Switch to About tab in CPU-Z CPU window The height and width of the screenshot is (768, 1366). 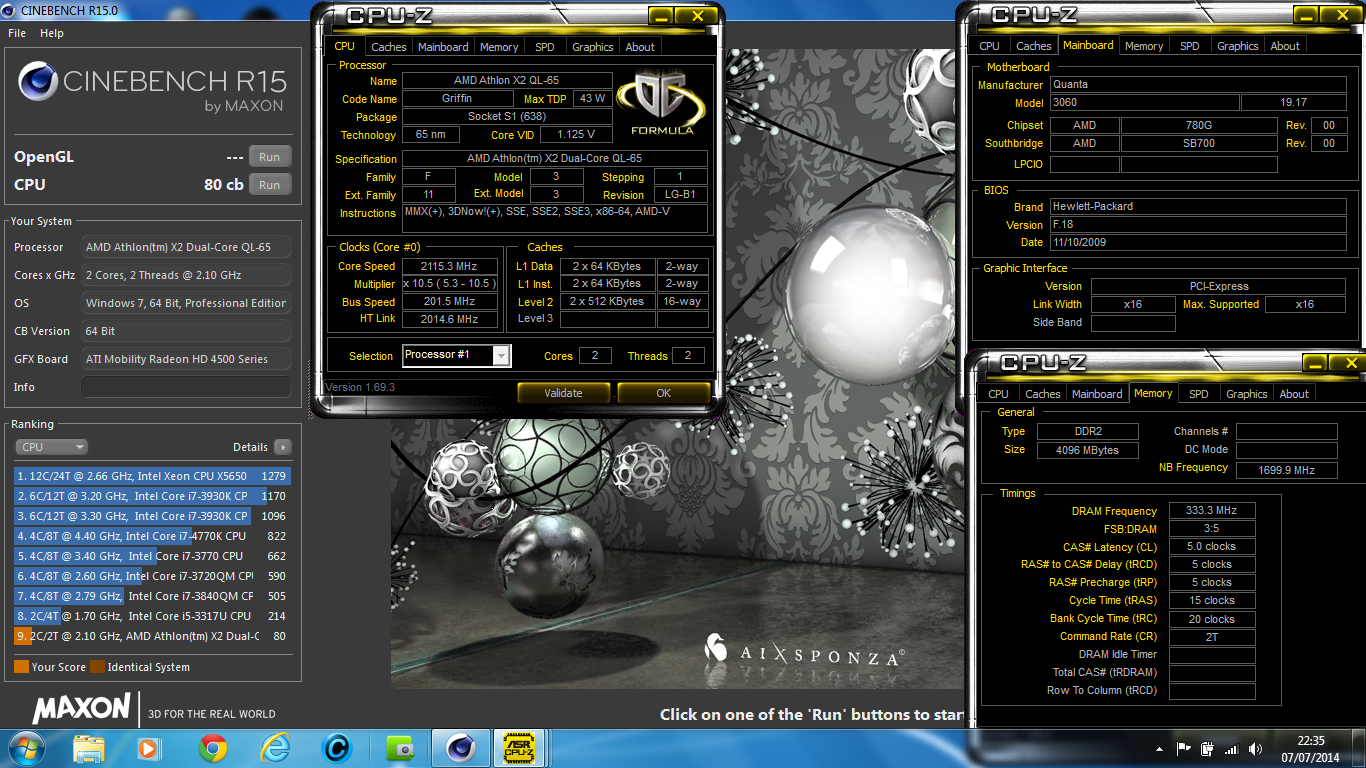pyautogui.click(x=640, y=47)
